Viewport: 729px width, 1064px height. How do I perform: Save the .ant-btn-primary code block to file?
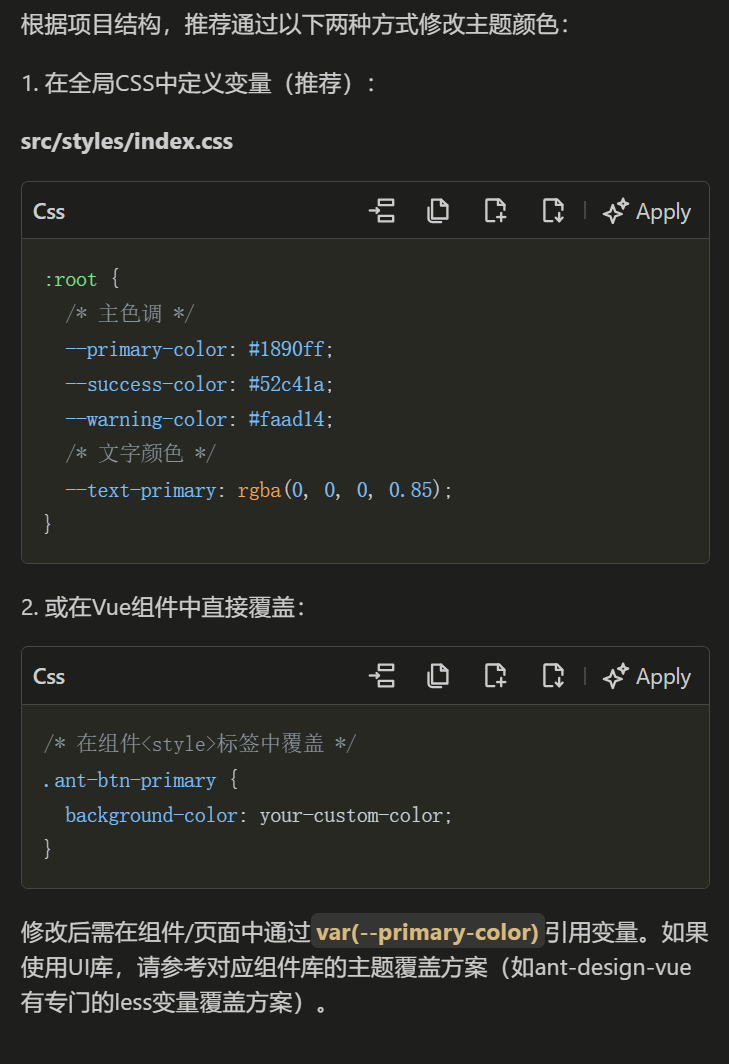pos(553,676)
